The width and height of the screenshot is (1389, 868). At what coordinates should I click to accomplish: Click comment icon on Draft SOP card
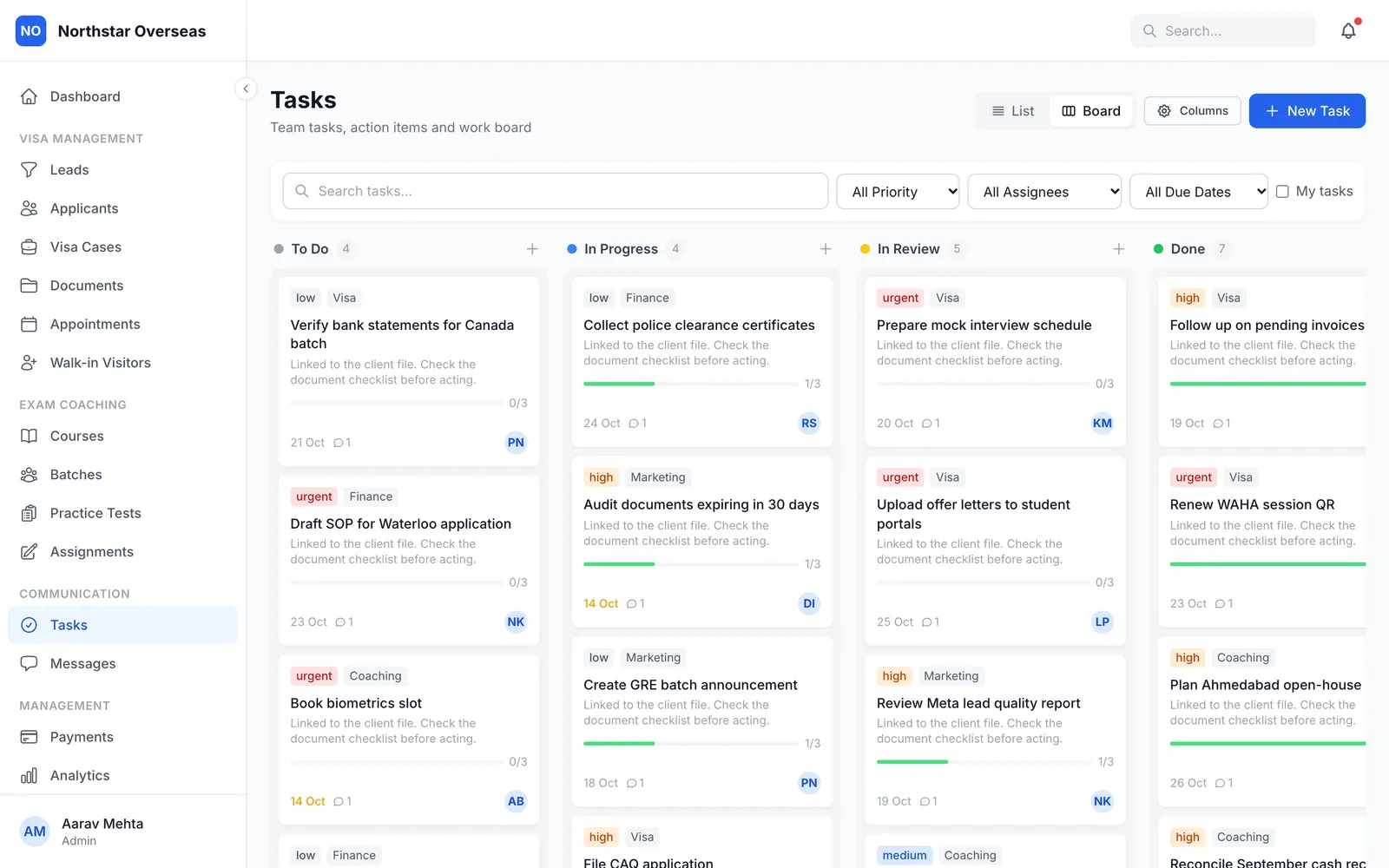(339, 622)
